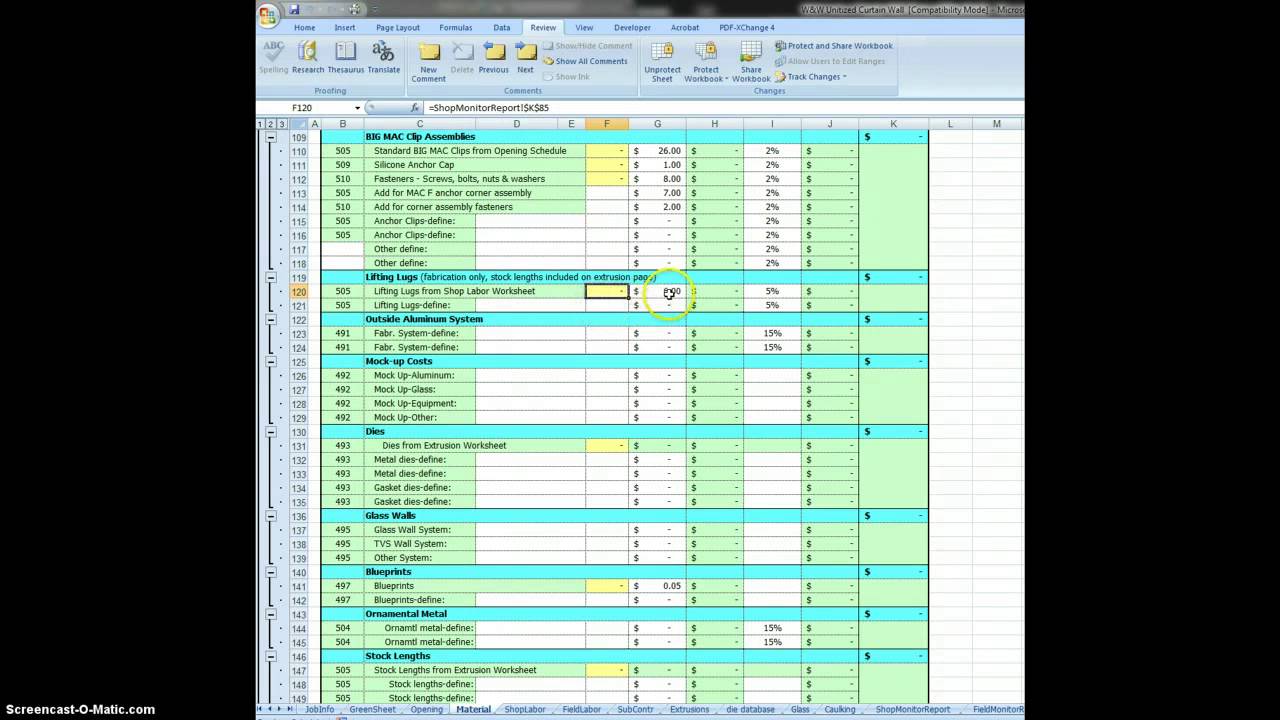Open the die database sheet tab

[750, 709]
